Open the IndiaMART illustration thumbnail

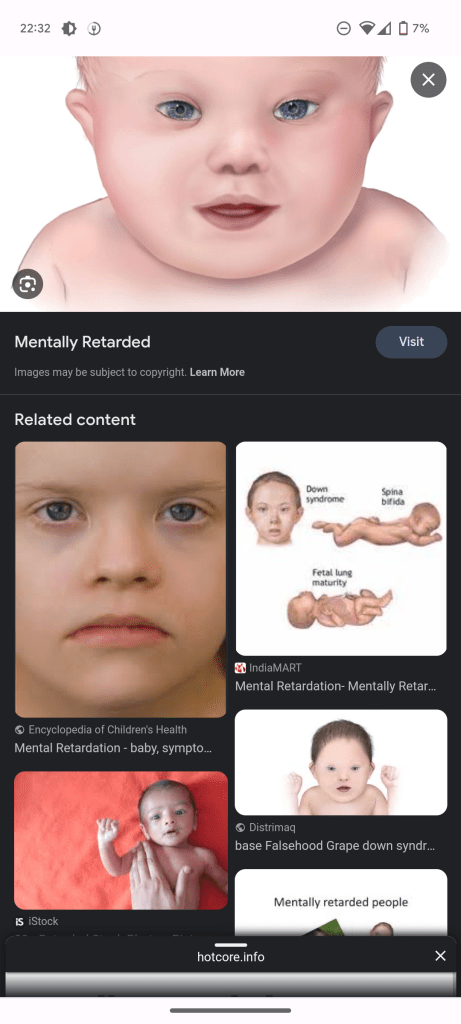pyautogui.click(x=341, y=549)
